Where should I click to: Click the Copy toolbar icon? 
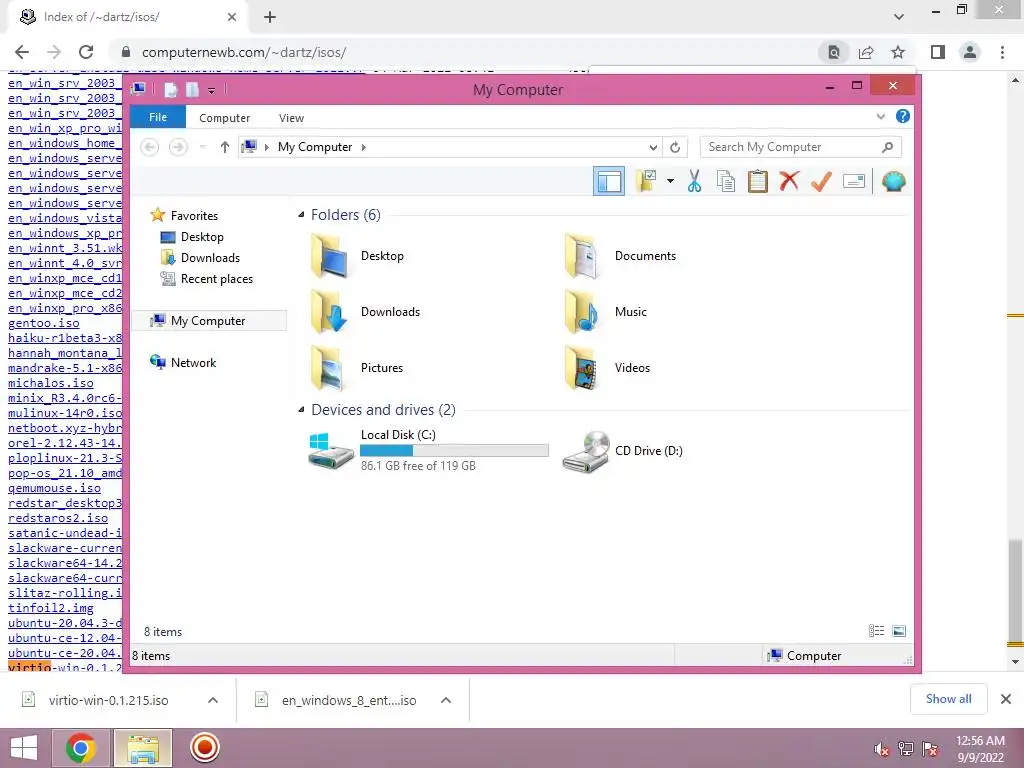click(x=726, y=181)
